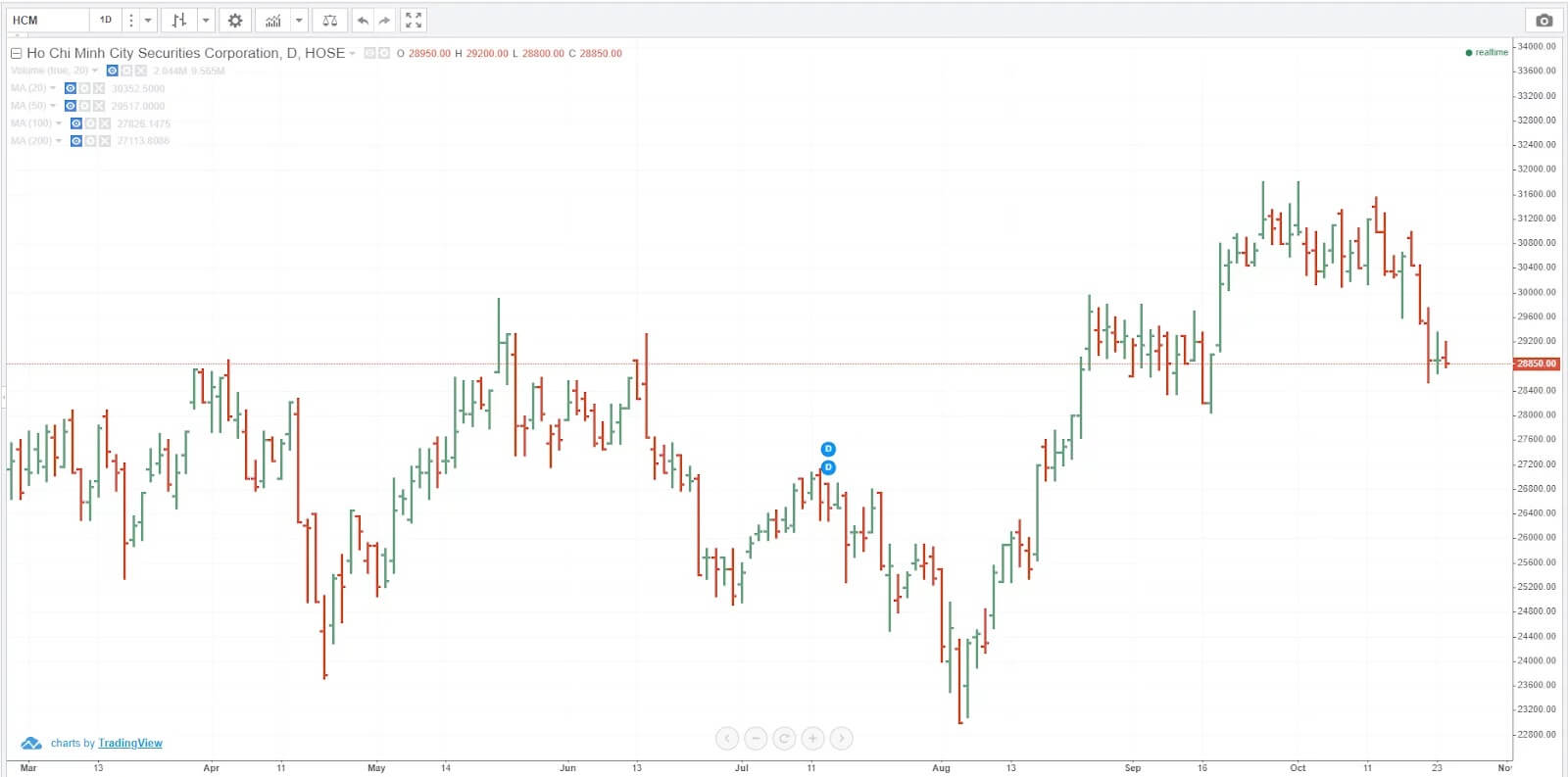
Task: Remove the MA (20) indicator
Action: click(x=99, y=88)
